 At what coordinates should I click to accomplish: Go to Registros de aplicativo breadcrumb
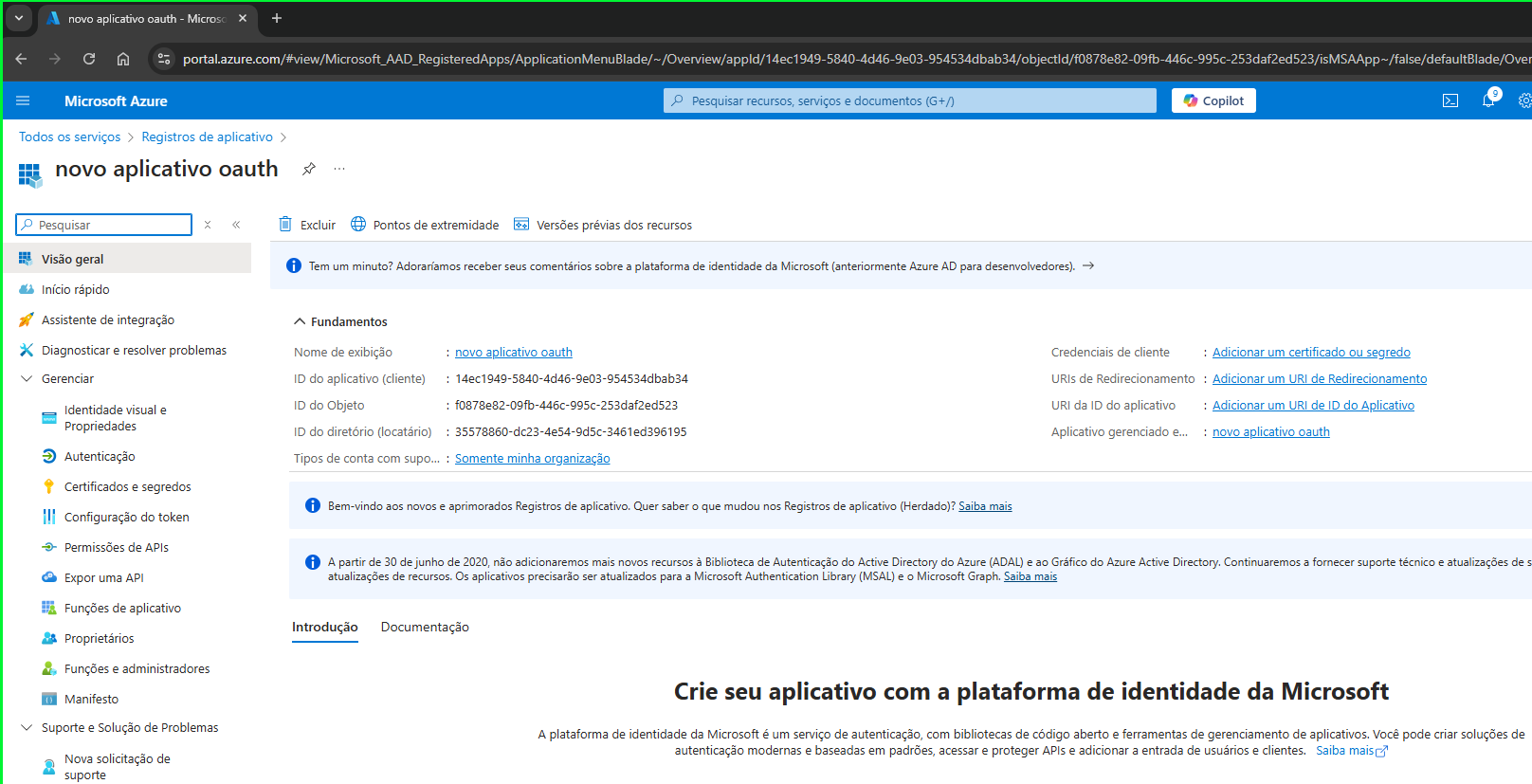point(208,137)
